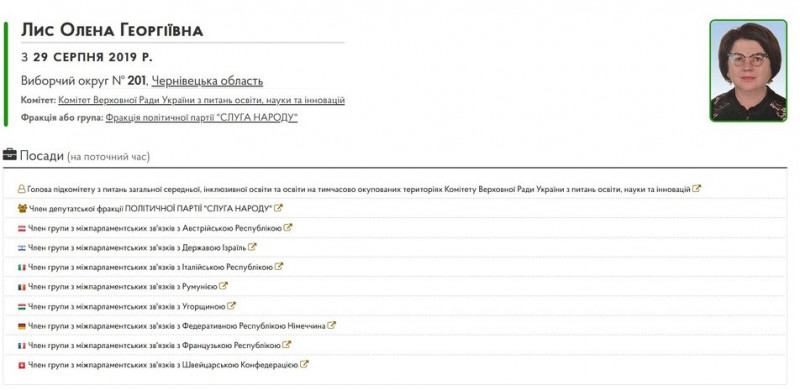Open external link icon after Італійською Республікою
The height and width of the screenshot is (390, 800).
click(279, 266)
